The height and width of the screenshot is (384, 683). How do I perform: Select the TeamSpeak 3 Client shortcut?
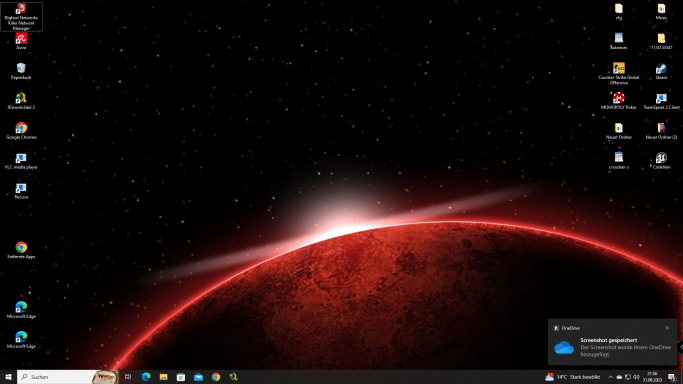click(x=661, y=101)
